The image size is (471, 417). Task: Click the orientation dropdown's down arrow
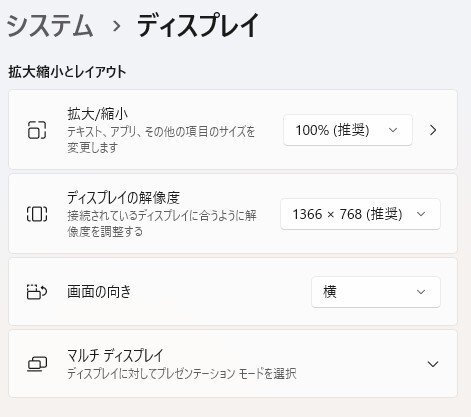click(421, 292)
